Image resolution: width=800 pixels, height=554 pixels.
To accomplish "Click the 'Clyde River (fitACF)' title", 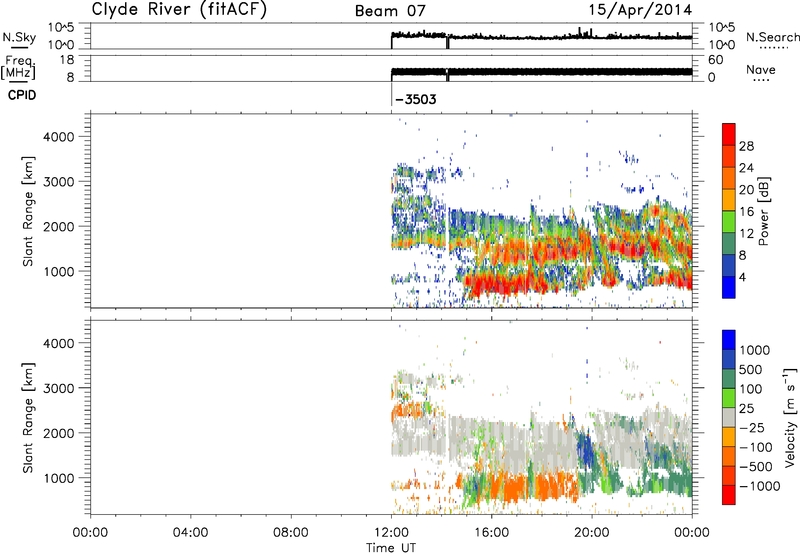I will click(x=179, y=9).
